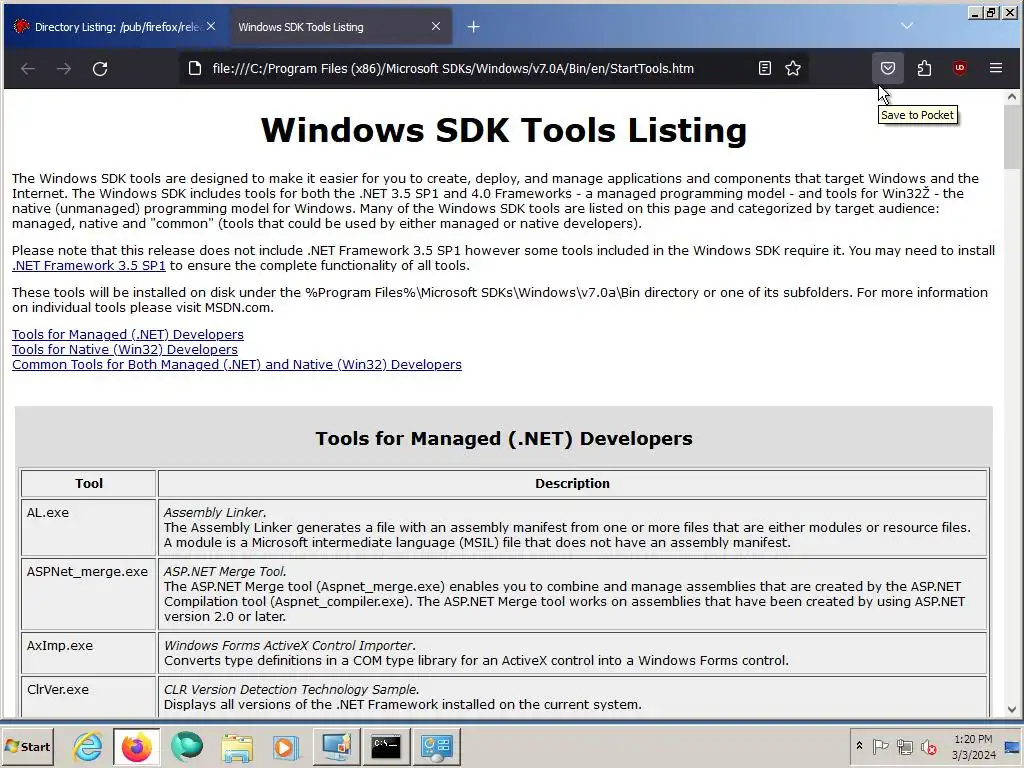Toggle reader view in address bar

765,68
